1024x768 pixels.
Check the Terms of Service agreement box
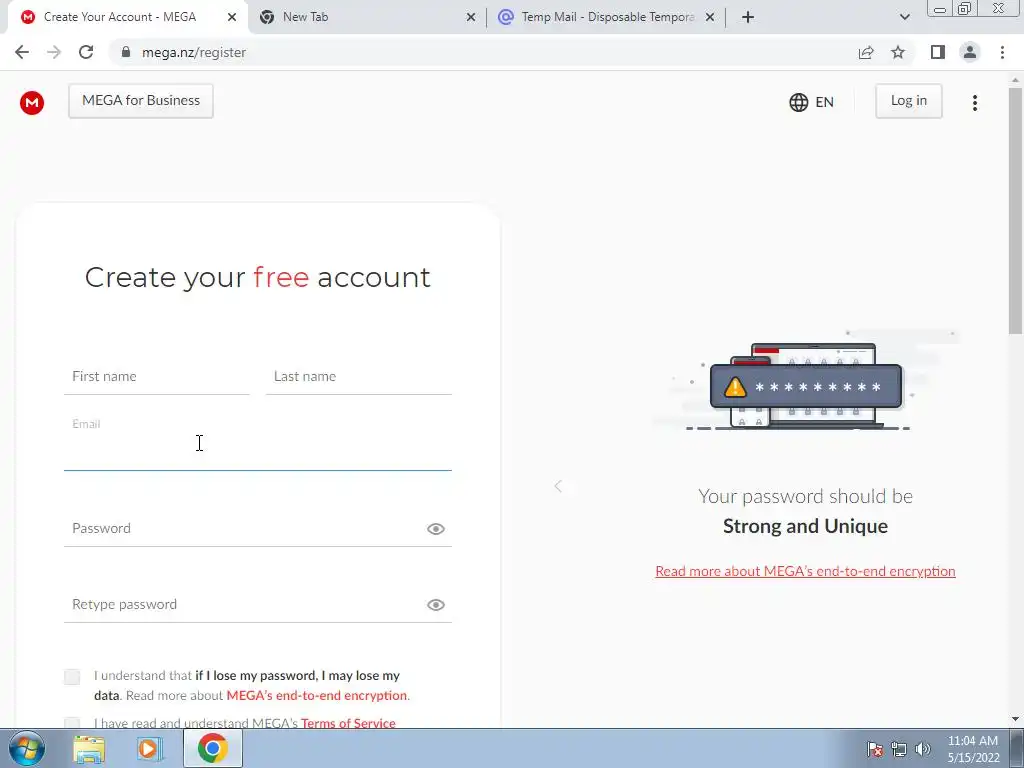tap(72, 723)
